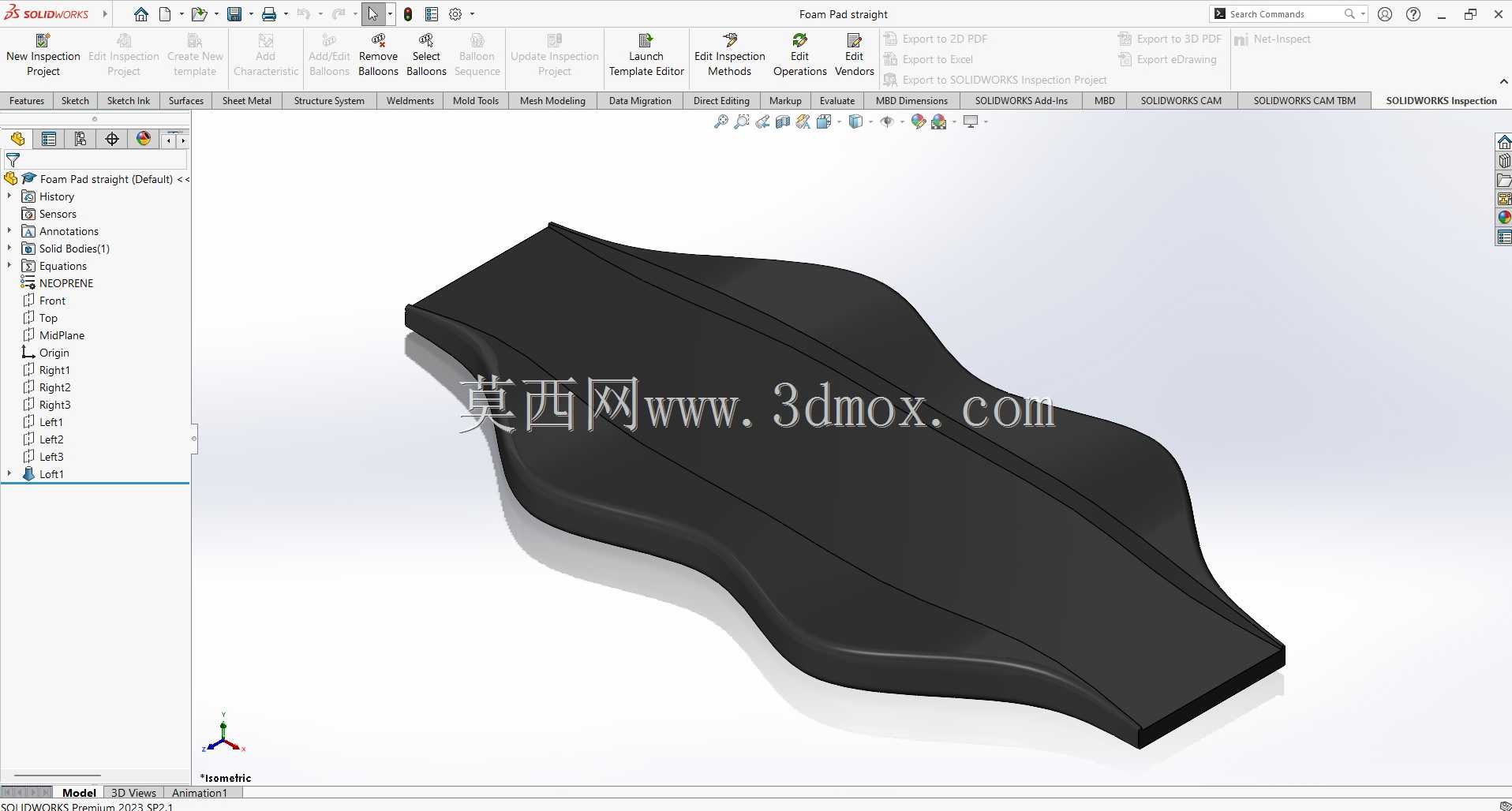Expand the Solid Bodies(1) node
This screenshot has height=811, width=1512.
point(9,249)
